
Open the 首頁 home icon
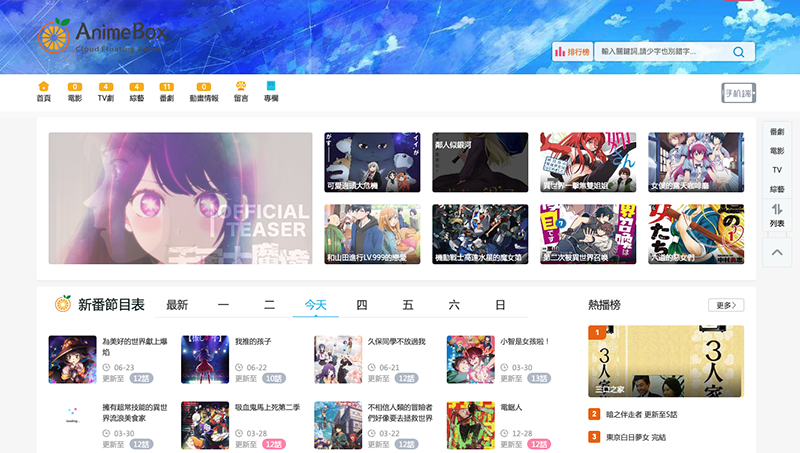tap(44, 86)
